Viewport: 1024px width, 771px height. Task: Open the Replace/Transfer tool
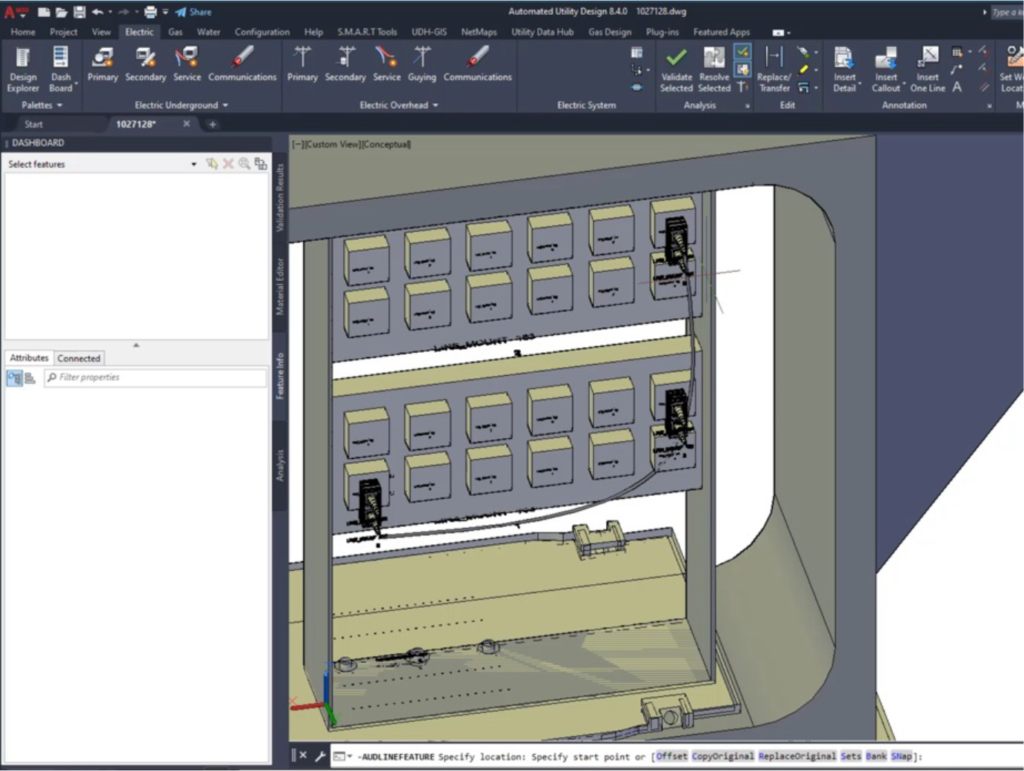click(x=774, y=69)
